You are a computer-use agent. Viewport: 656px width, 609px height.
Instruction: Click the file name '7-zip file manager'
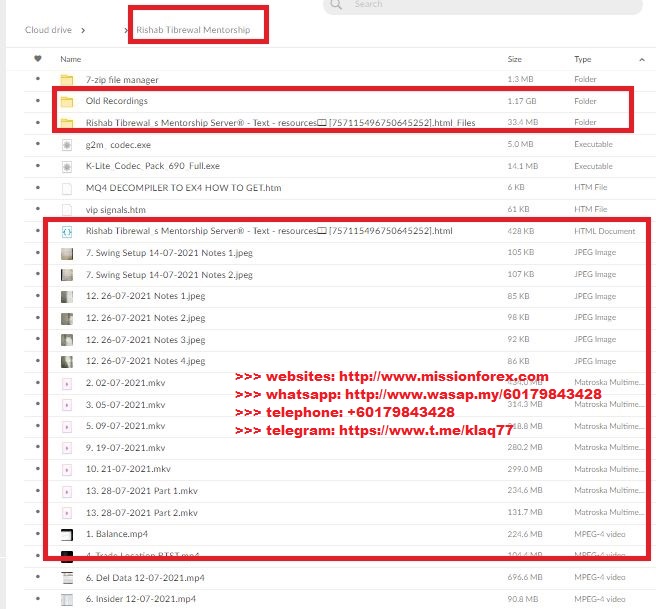122,80
